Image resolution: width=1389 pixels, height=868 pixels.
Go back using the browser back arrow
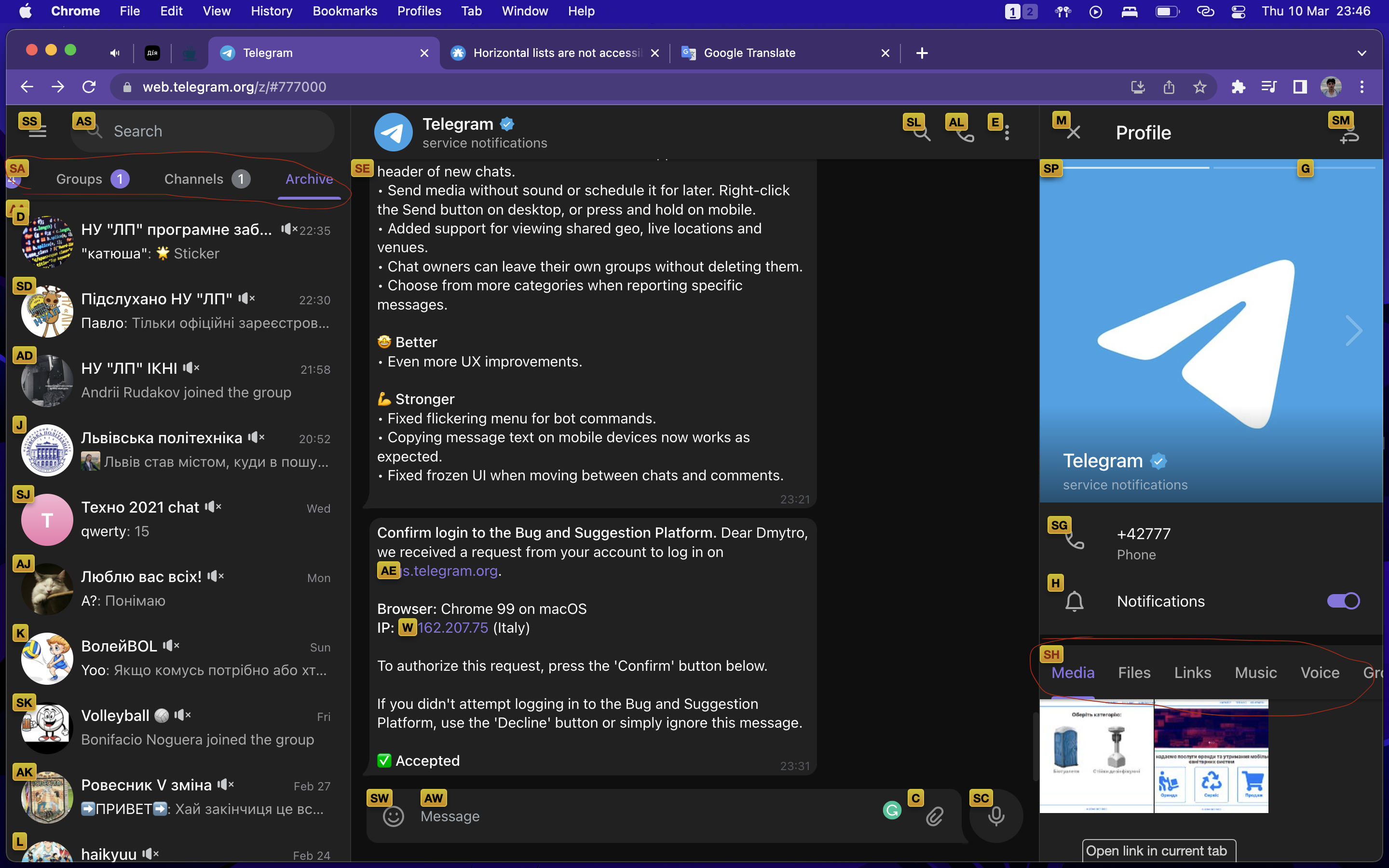(27, 87)
